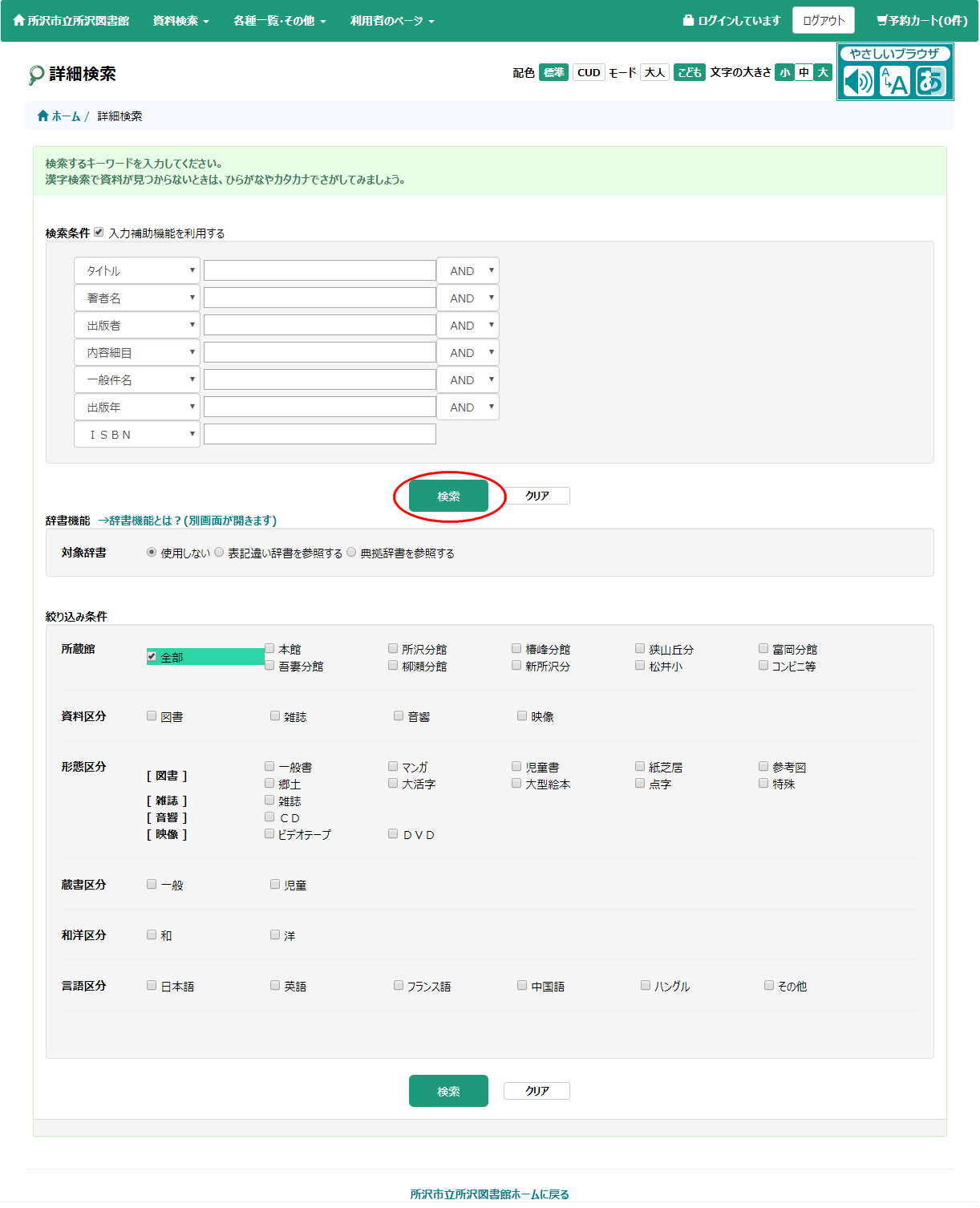Click the 所沢市立所沢図書館 home logo
Image resolution: width=980 pixels, height=1208 pixels.
point(71,21)
